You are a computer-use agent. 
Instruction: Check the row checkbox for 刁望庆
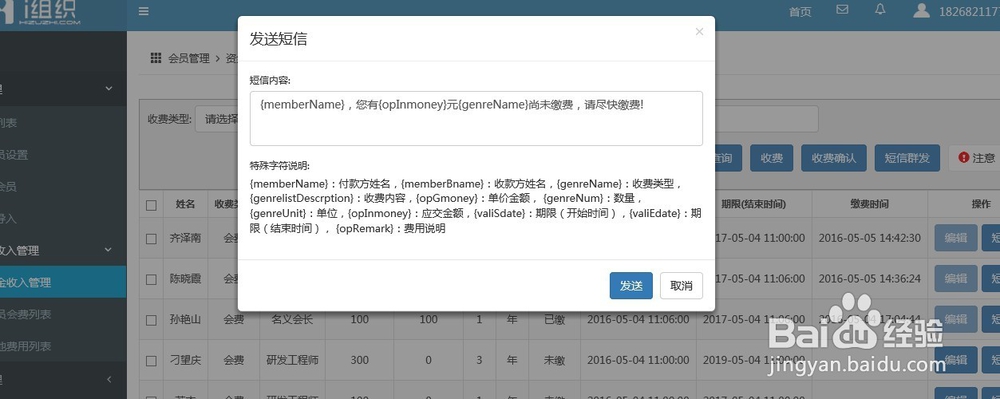[151, 361]
